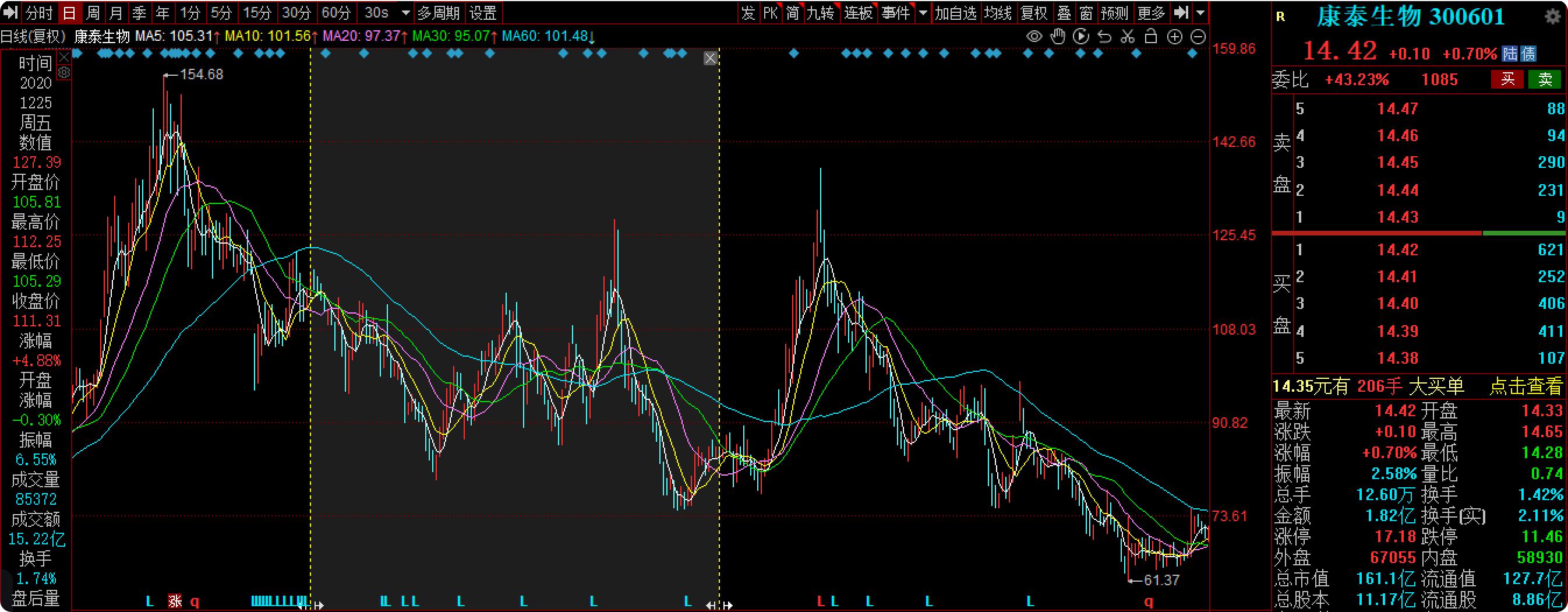Open the 更多 more menu
The height and width of the screenshot is (612, 1568).
coord(1151,12)
